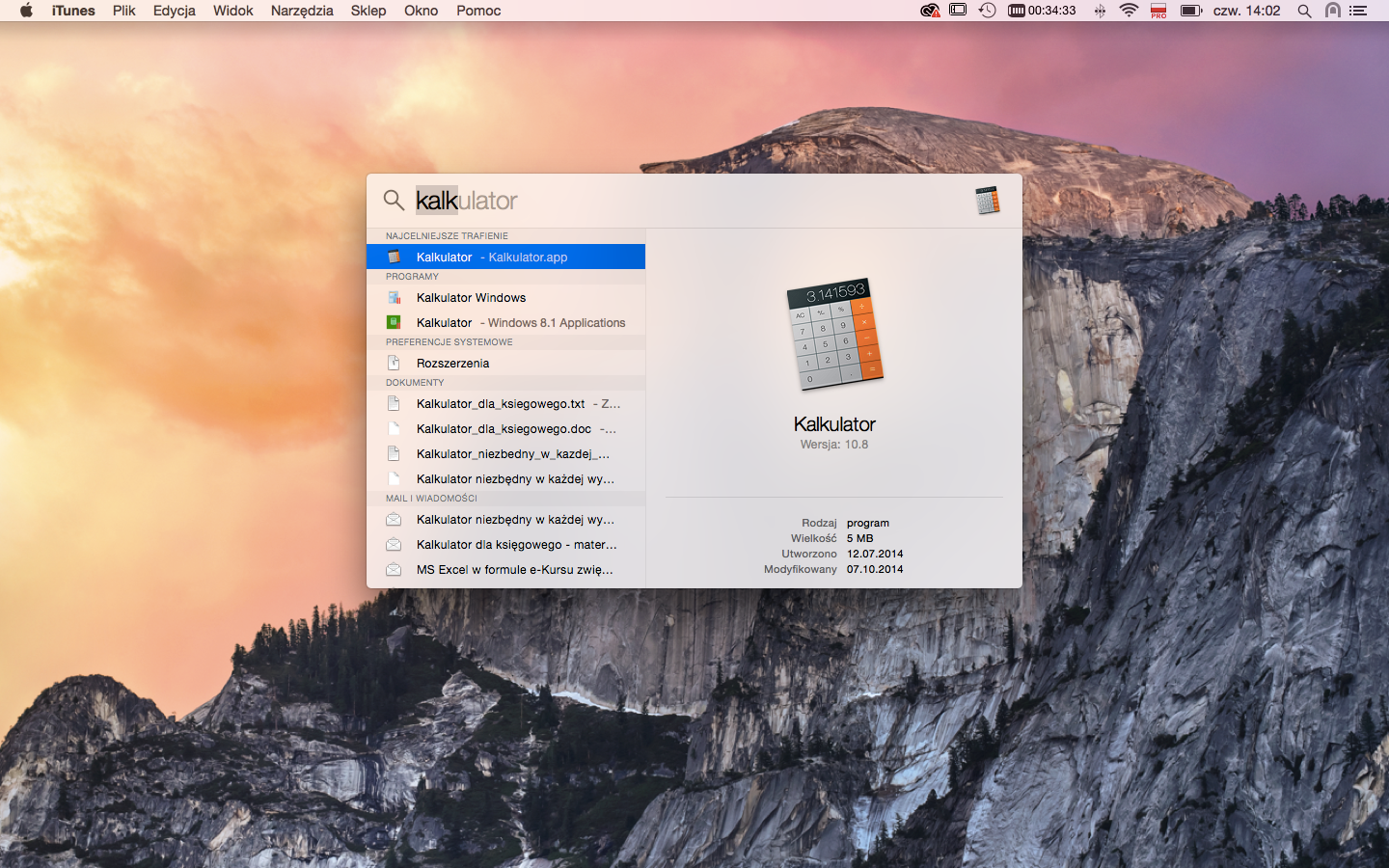1389x868 pixels.
Task: Click the battery status icon
Action: click(x=1191, y=11)
